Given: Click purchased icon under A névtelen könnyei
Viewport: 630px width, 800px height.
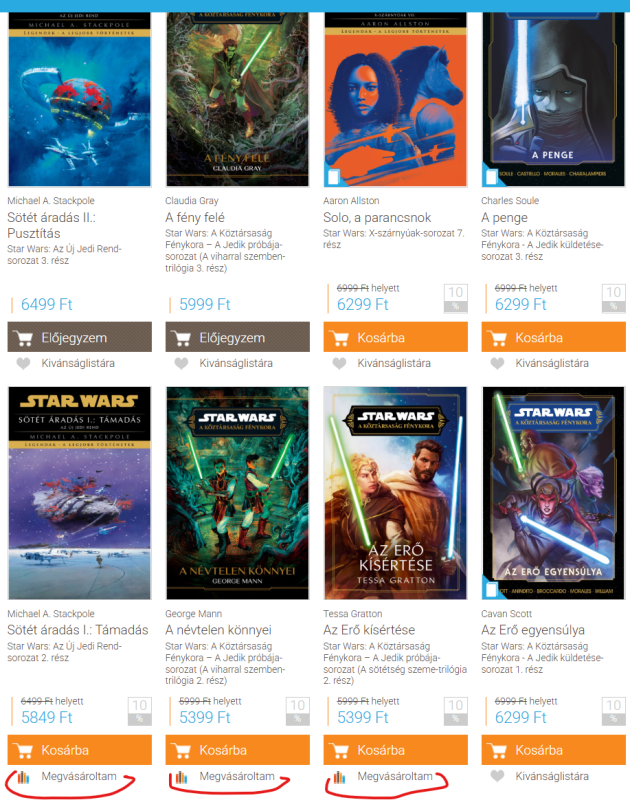Looking at the screenshot, I should coord(182,777).
